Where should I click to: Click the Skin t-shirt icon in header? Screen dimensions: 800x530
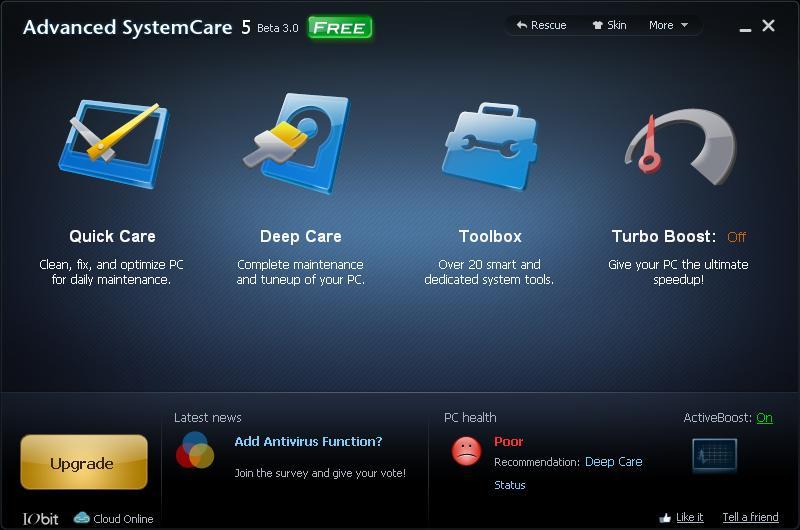pyautogui.click(x=597, y=25)
